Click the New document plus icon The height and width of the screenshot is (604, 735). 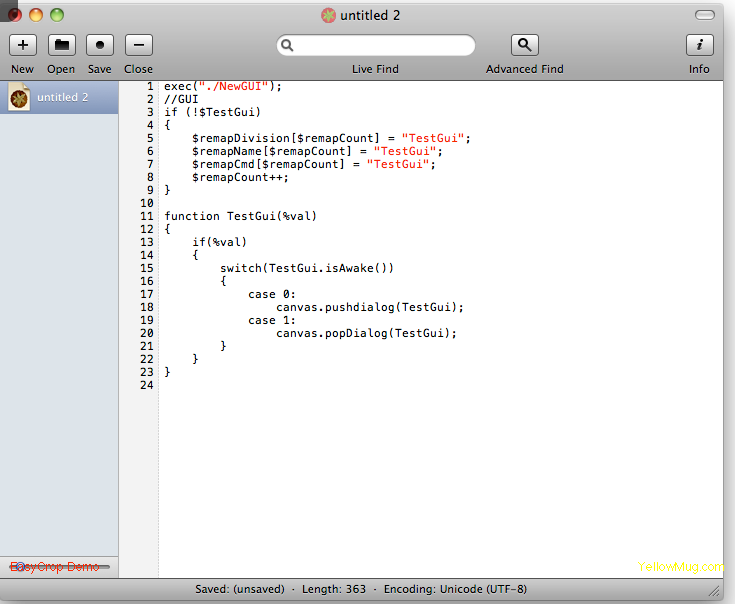point(22,45)
